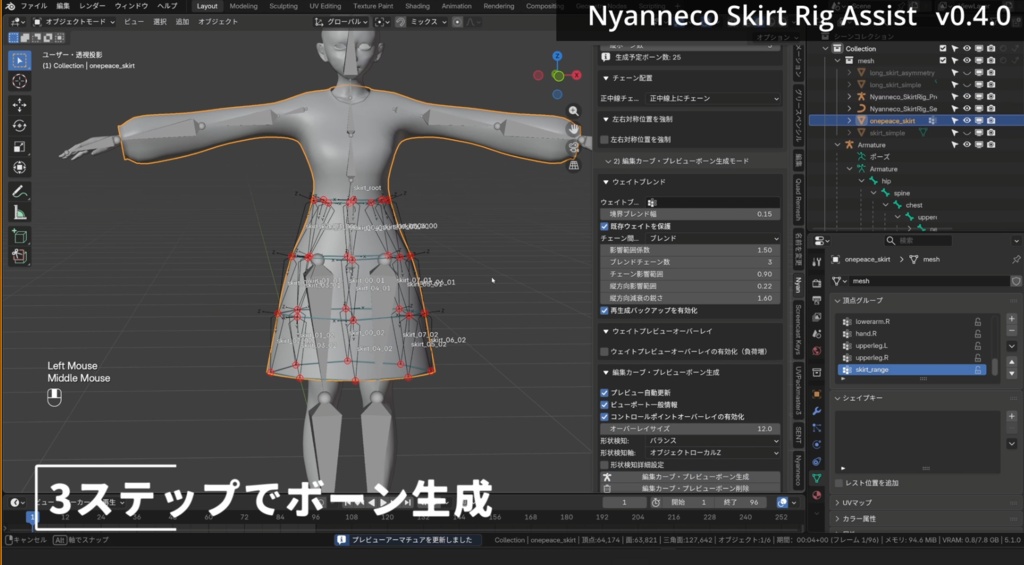Enable 形状検知詳細設定 checkbox
1024x565 pixels.
click(604, 464)
